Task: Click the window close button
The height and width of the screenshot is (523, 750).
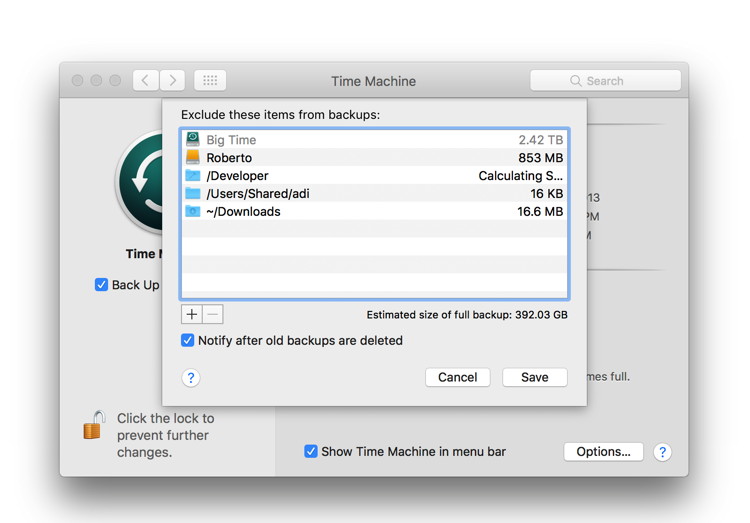Action: tap(77, 80)
